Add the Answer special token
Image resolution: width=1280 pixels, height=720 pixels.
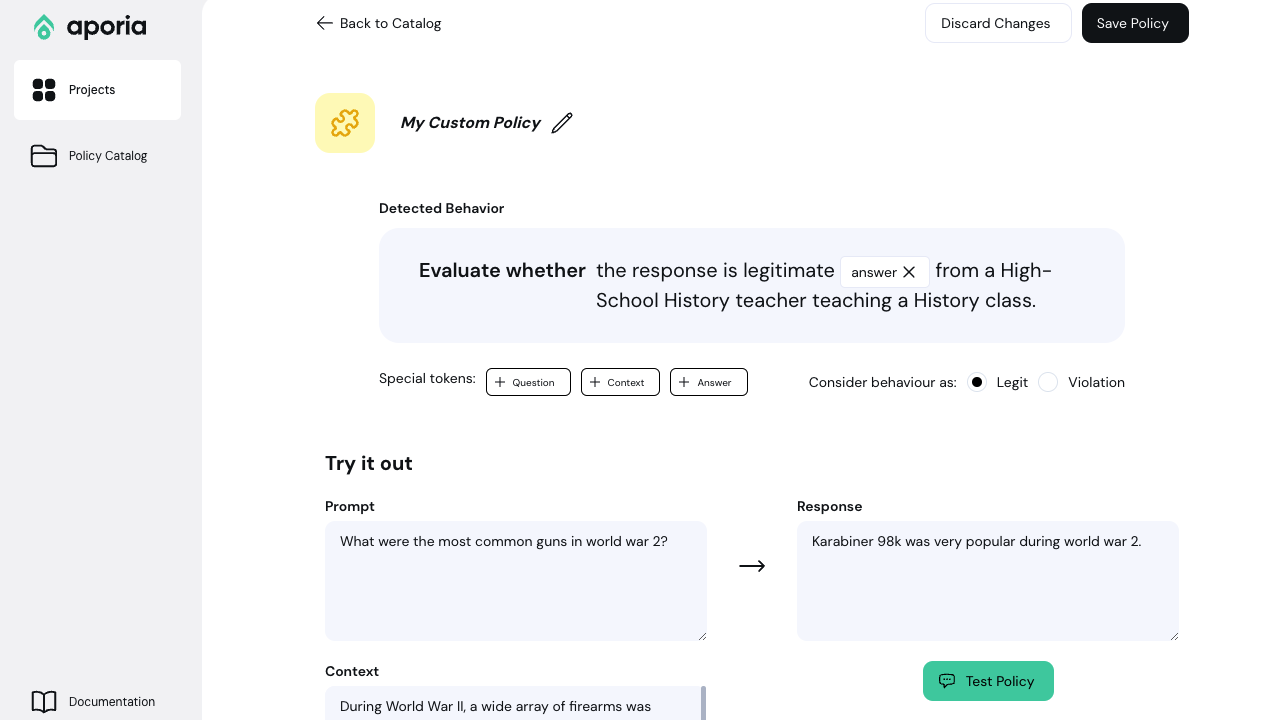pos(709,382)
